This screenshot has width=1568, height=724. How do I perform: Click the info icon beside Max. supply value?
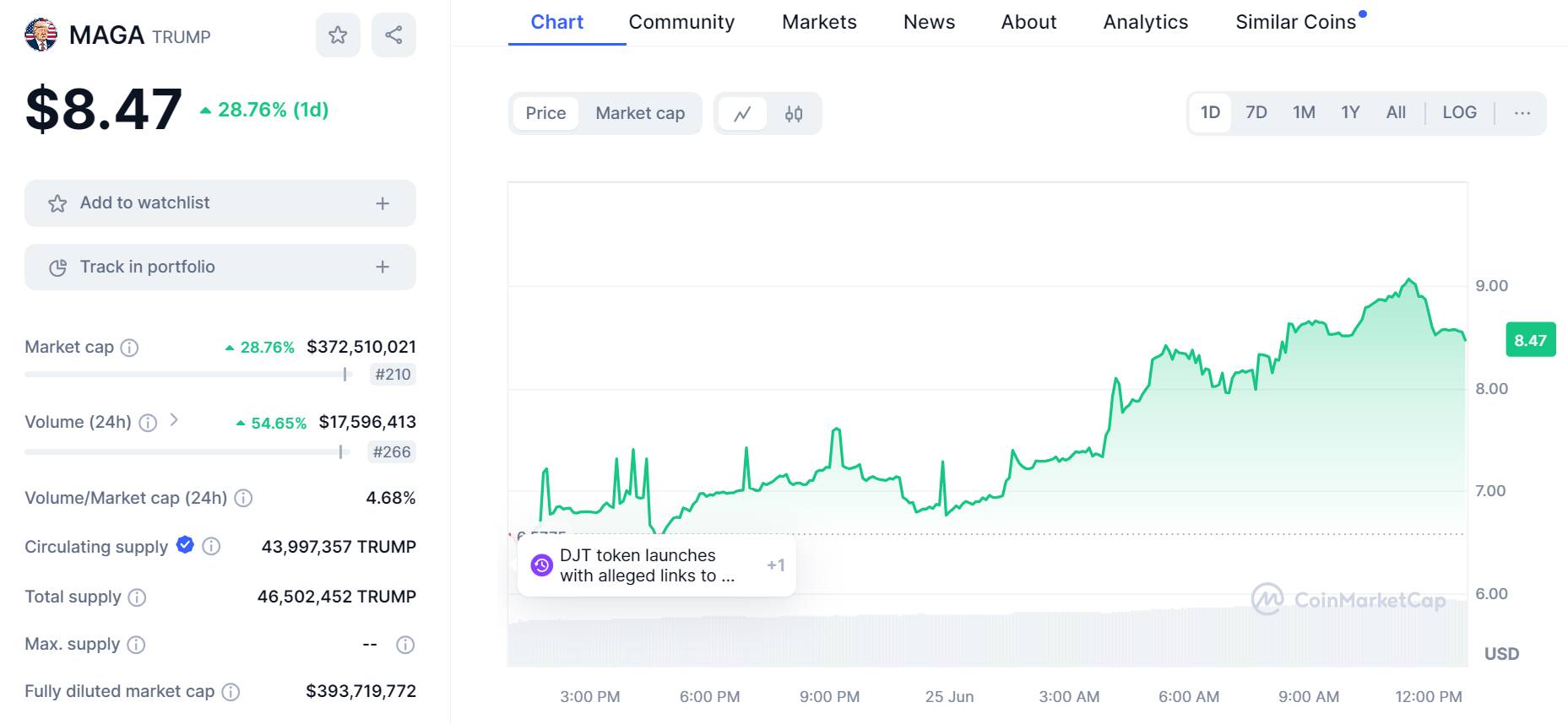click(405, 645)
